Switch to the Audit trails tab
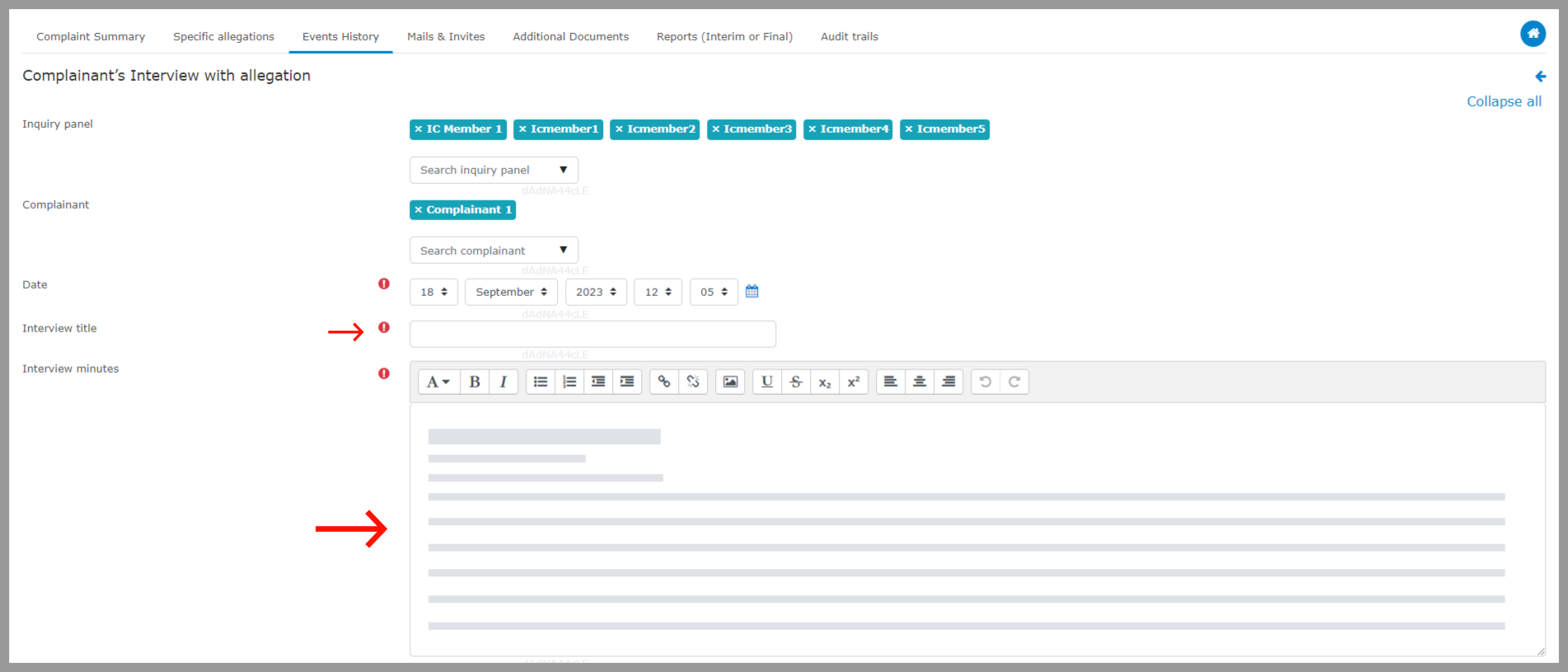1568x672 pixels. [x=849, y=36]
